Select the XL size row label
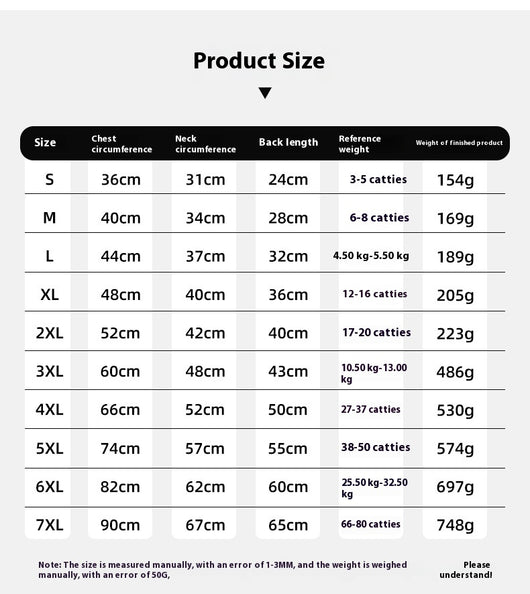Image resolution: width=530 pixels, height=594 pixels. [50, 294]
